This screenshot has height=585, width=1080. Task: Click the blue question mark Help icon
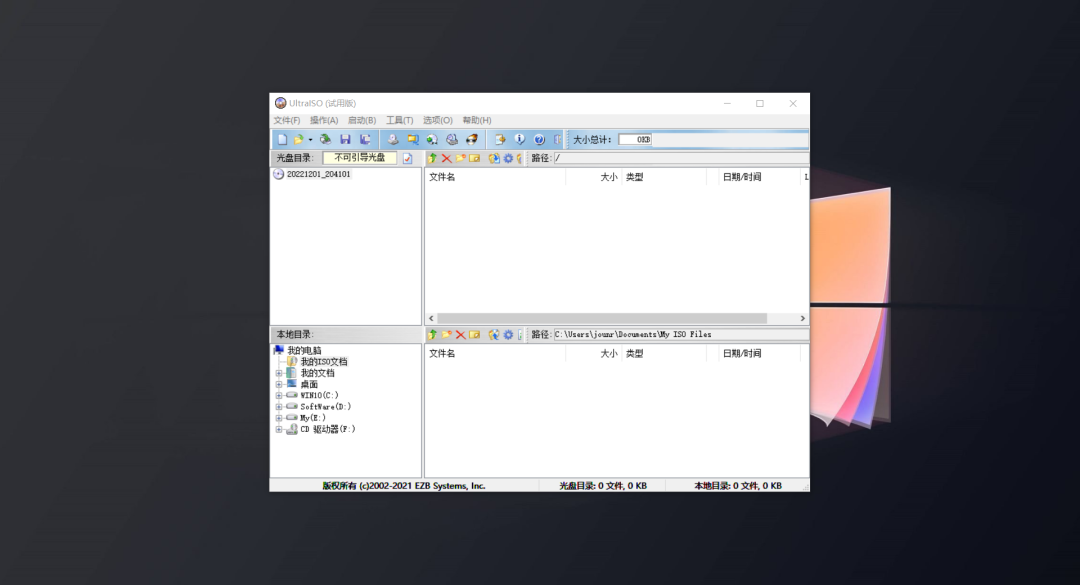539,139
